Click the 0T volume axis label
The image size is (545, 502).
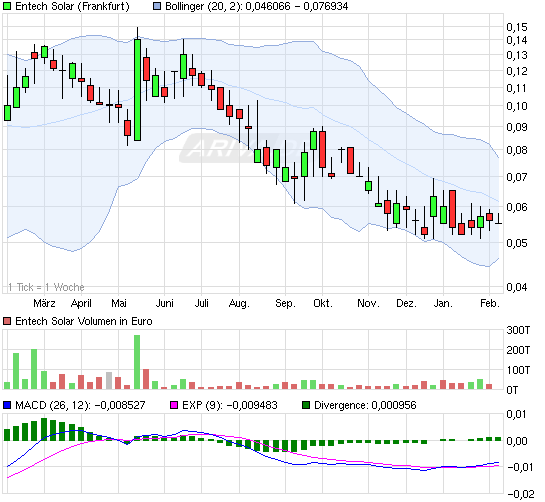tap(512, 390)
